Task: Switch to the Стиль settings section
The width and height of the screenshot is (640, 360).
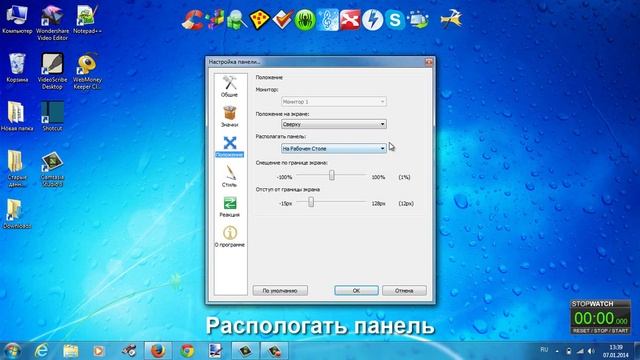Action: (x=229, y=176)
